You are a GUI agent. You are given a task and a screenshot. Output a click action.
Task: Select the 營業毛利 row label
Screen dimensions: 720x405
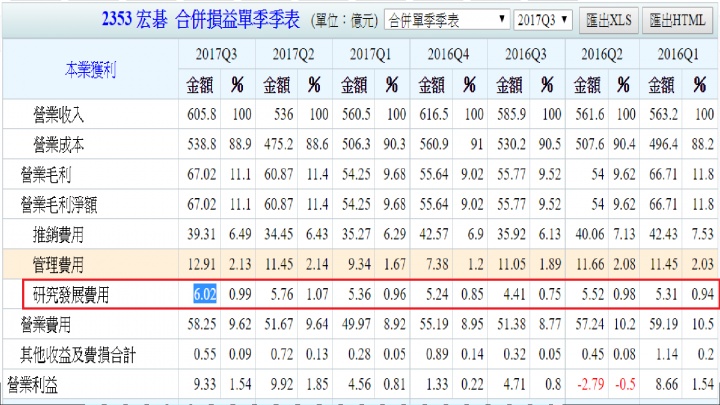coord(45,174)
